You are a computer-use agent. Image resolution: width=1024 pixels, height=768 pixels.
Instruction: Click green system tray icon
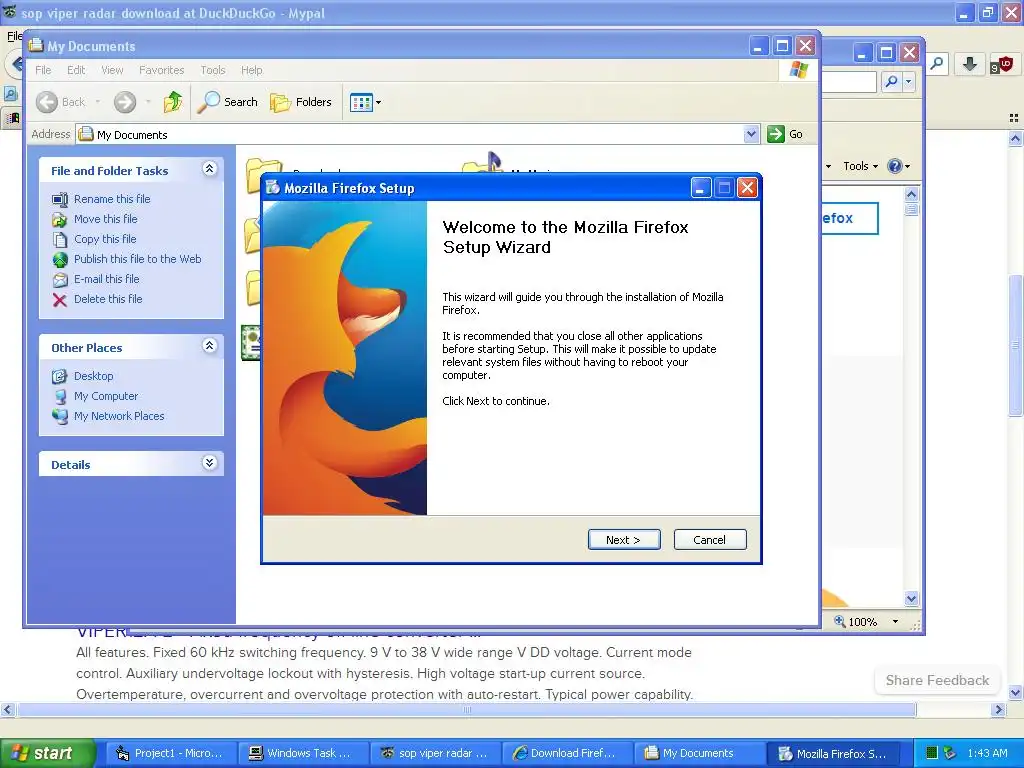coord(932,753)
